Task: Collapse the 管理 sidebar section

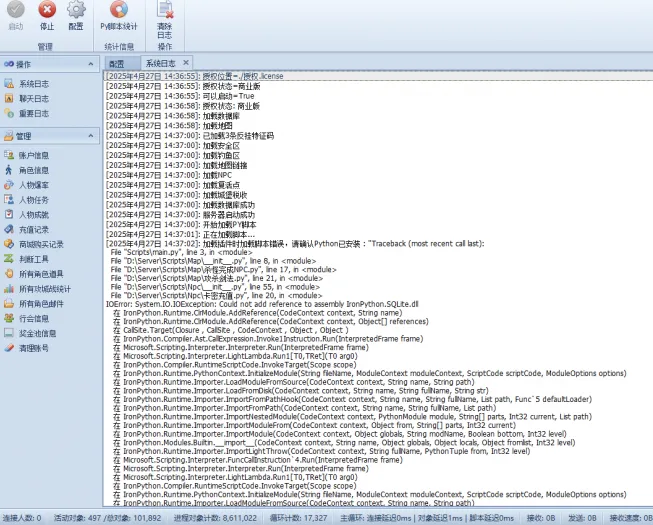Action: point(91,136)
